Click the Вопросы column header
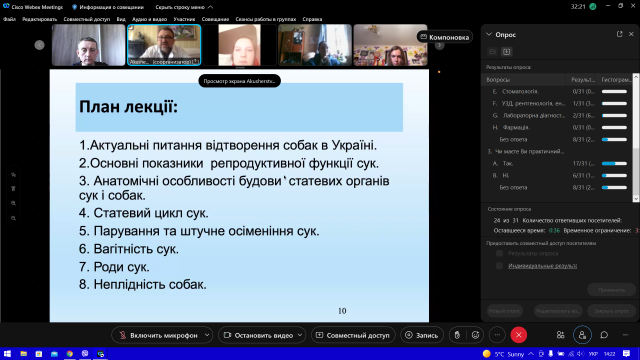The height and width of the screenshot is (360, 640). tap(524, 80)
